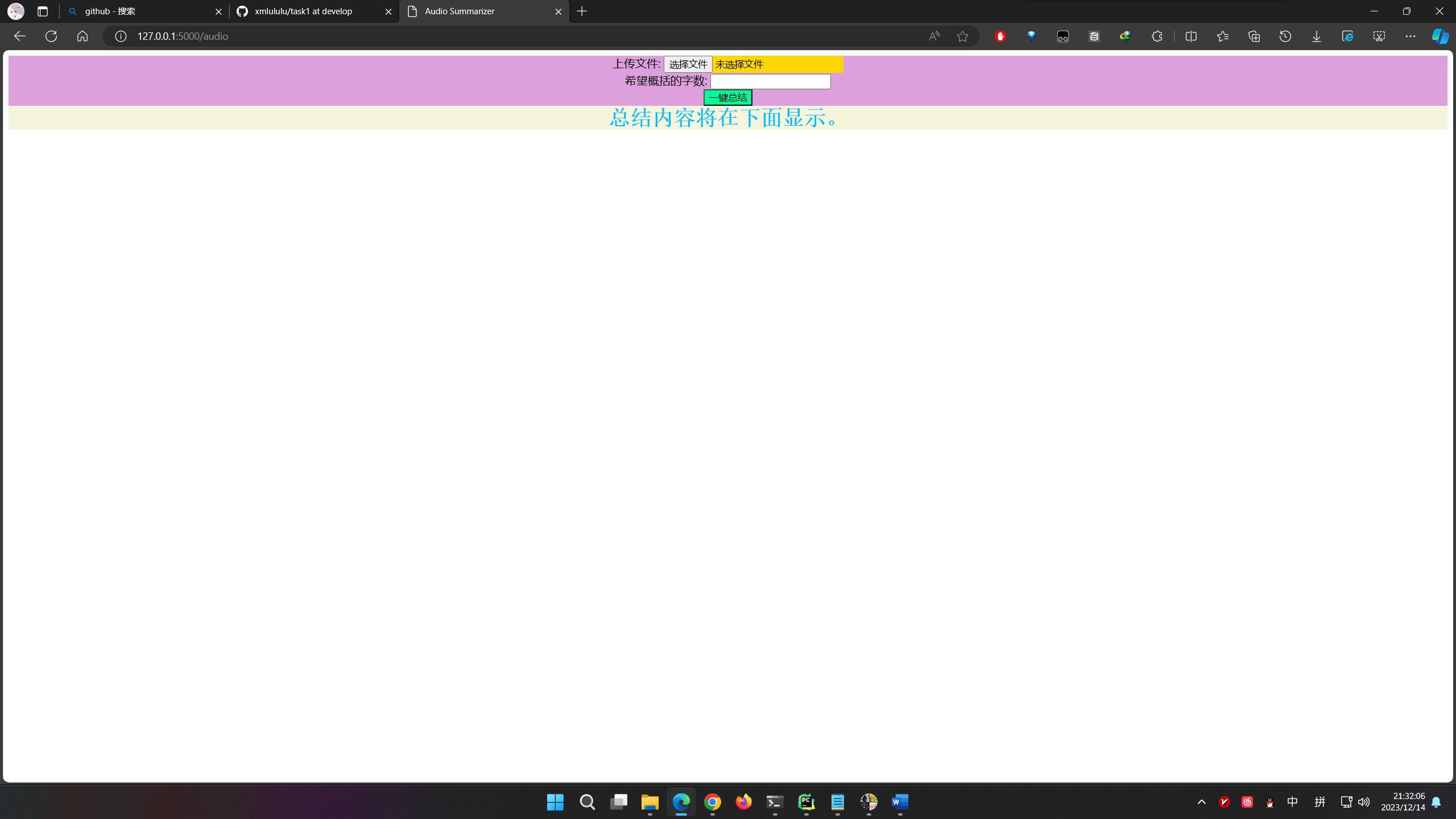This screenshot has height=819, width=1456.
Task: Open a new browser tab
Action: click(x=582, y=11)
